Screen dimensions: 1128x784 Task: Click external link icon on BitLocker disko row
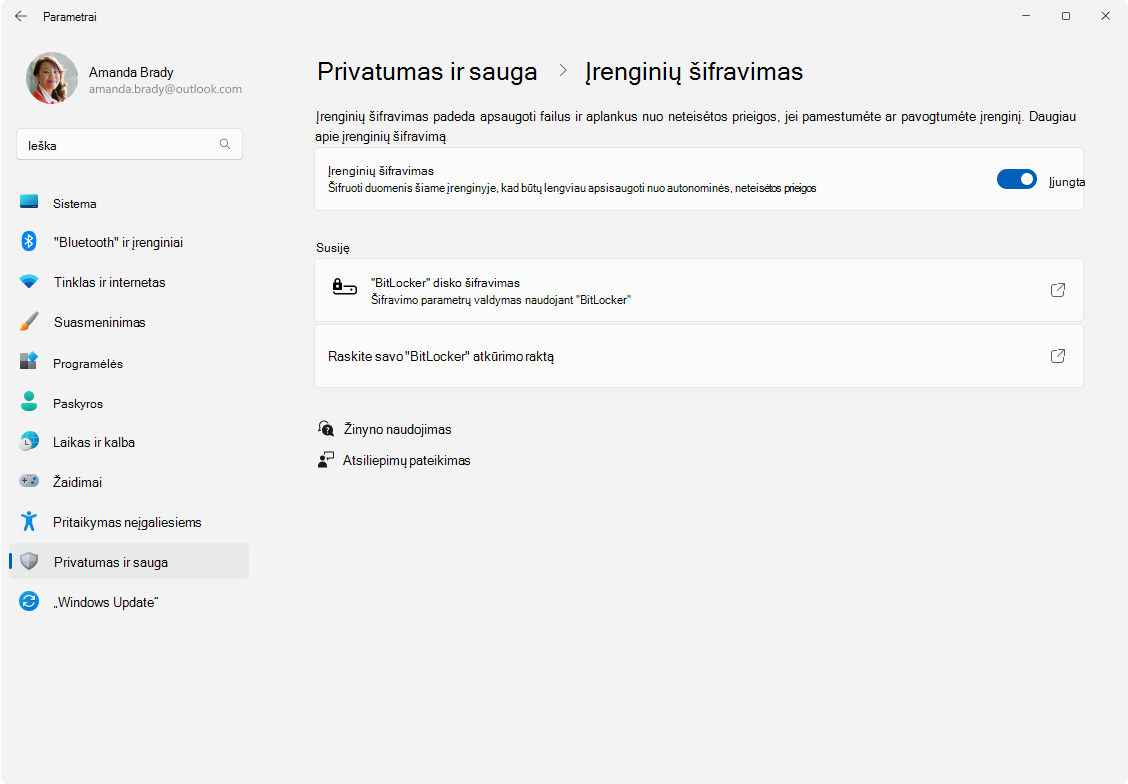coord(1058,290)
